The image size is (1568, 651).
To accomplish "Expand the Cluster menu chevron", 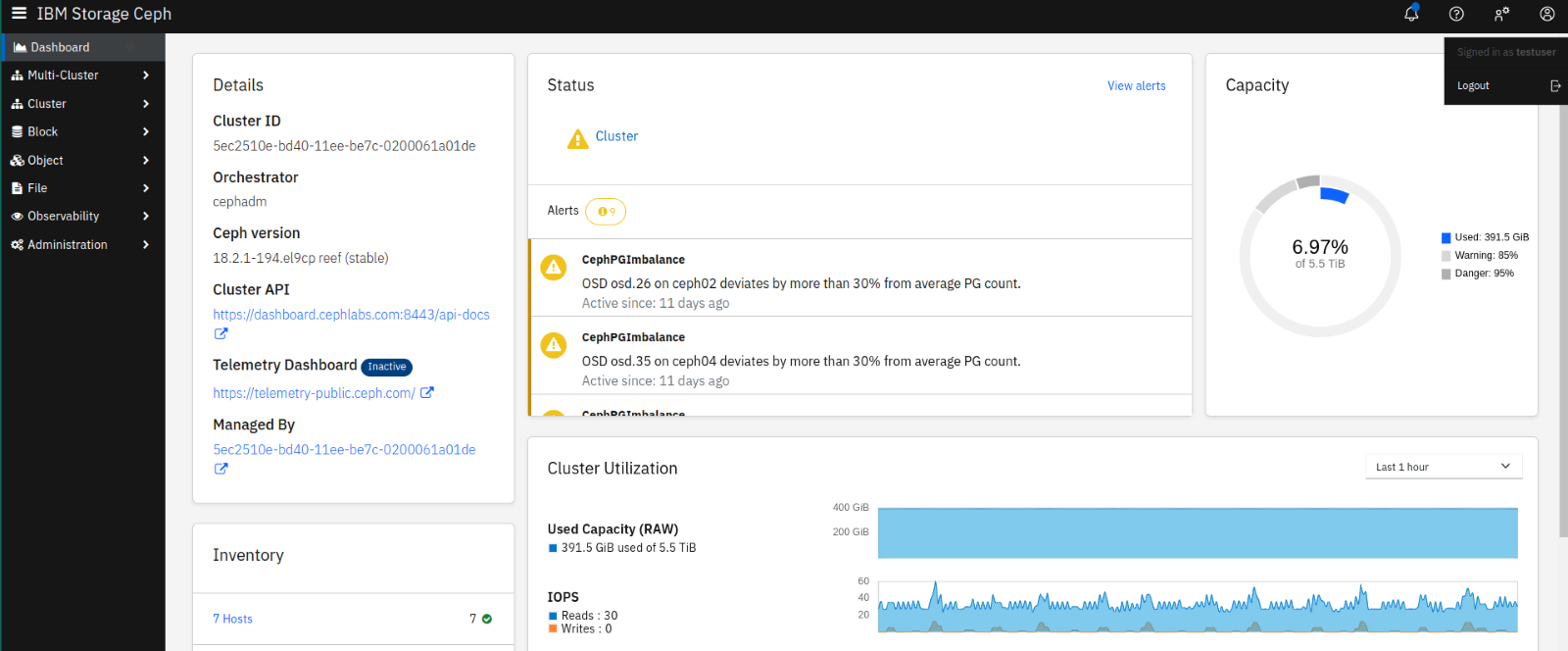I will coord(146,104).
